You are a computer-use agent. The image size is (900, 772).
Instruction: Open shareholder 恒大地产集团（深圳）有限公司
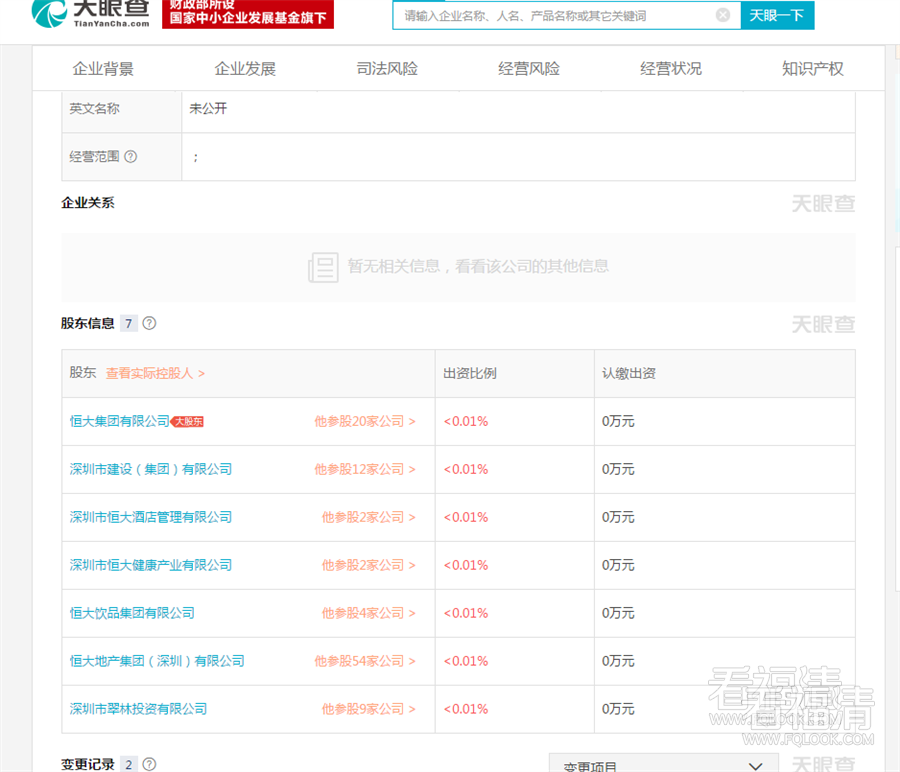click(x=157, y=661)
